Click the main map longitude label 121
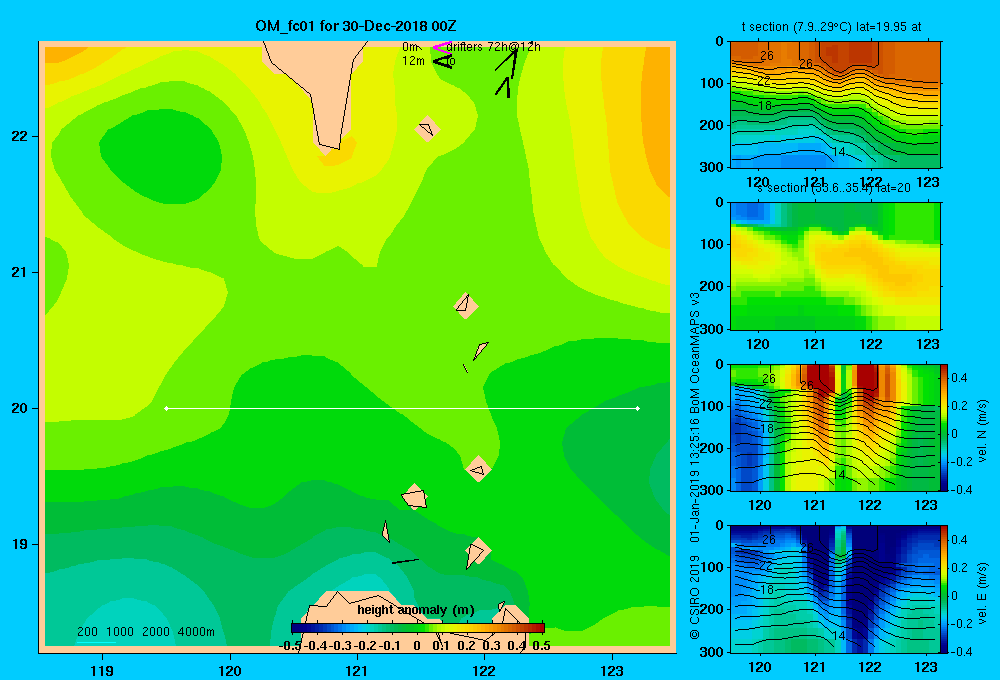1000x680 pixels. 357,670
